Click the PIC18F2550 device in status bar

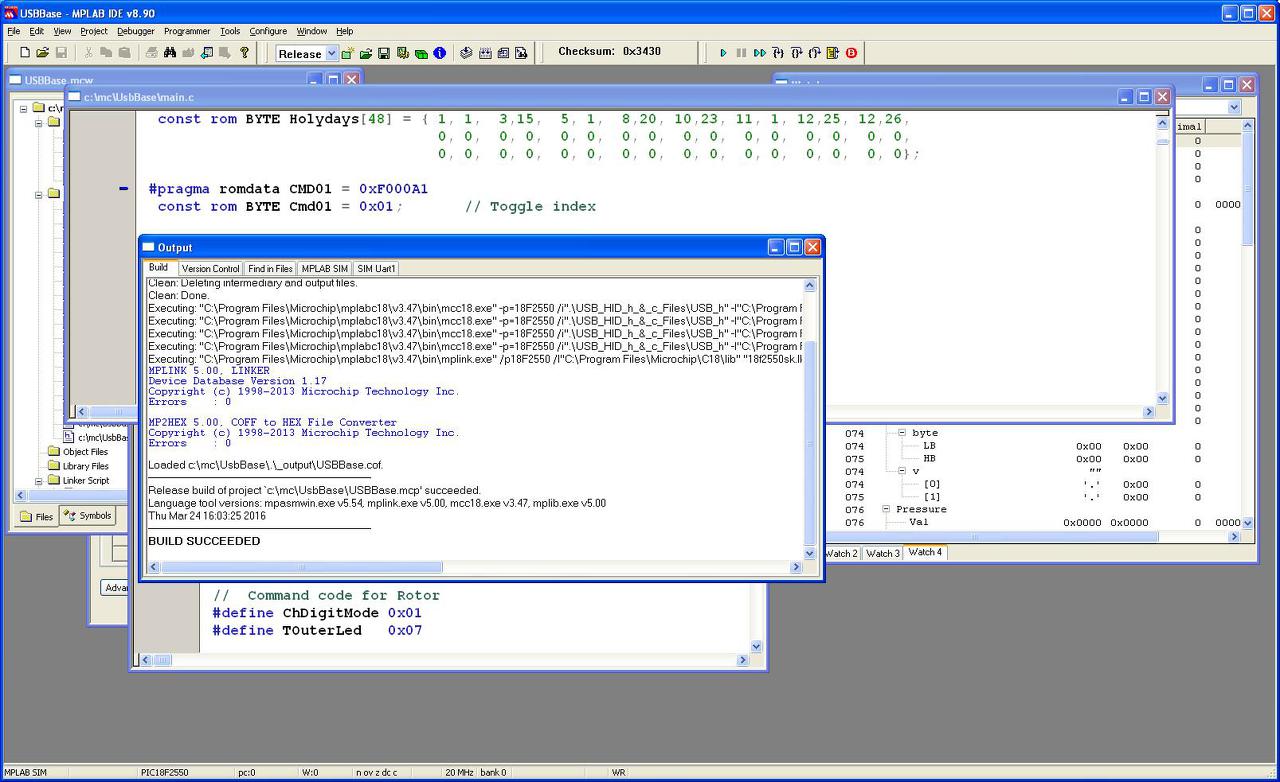[165, 772]
